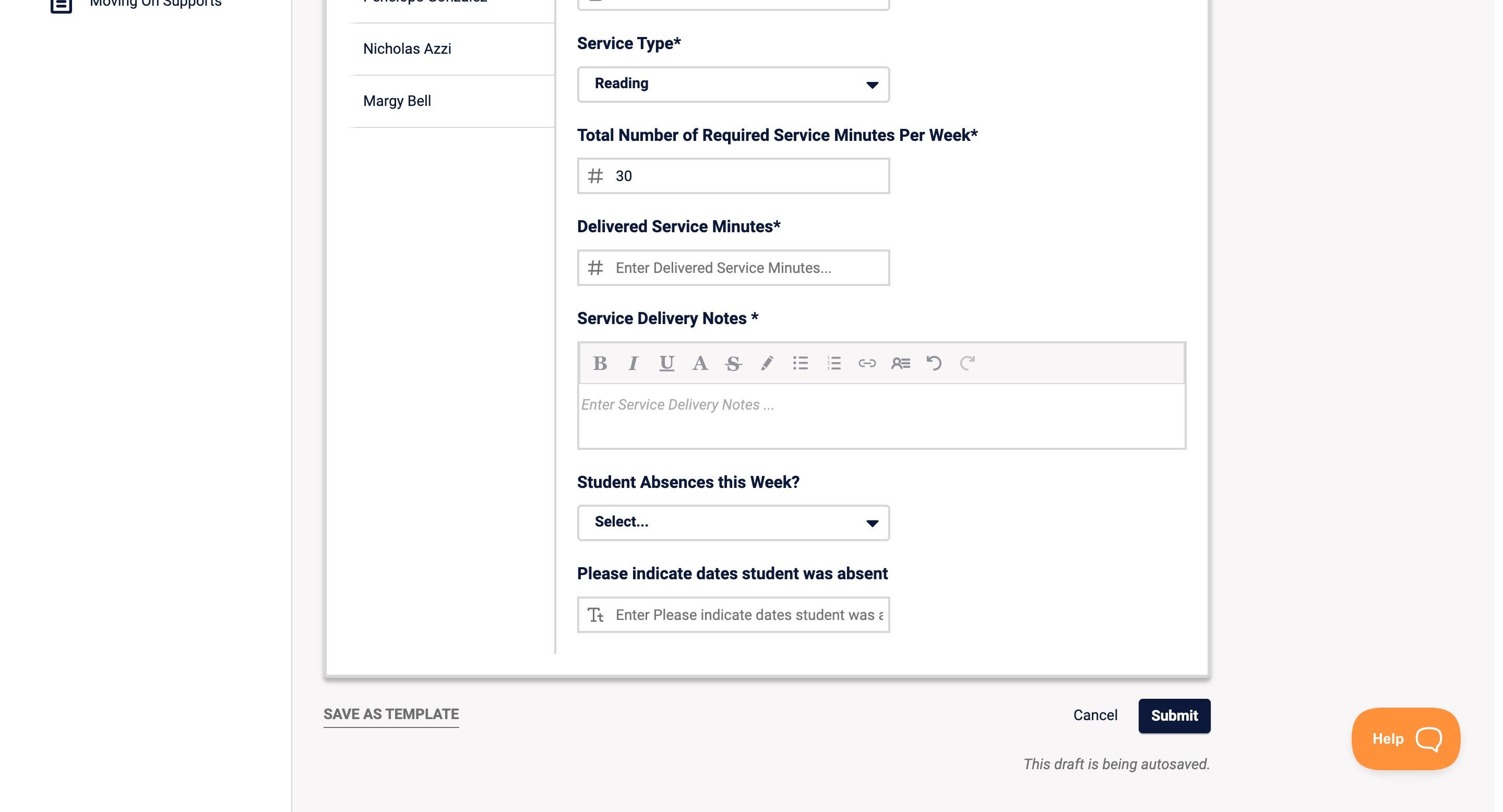Select Nicholas Azzi from student list

(x=407, y=49)
